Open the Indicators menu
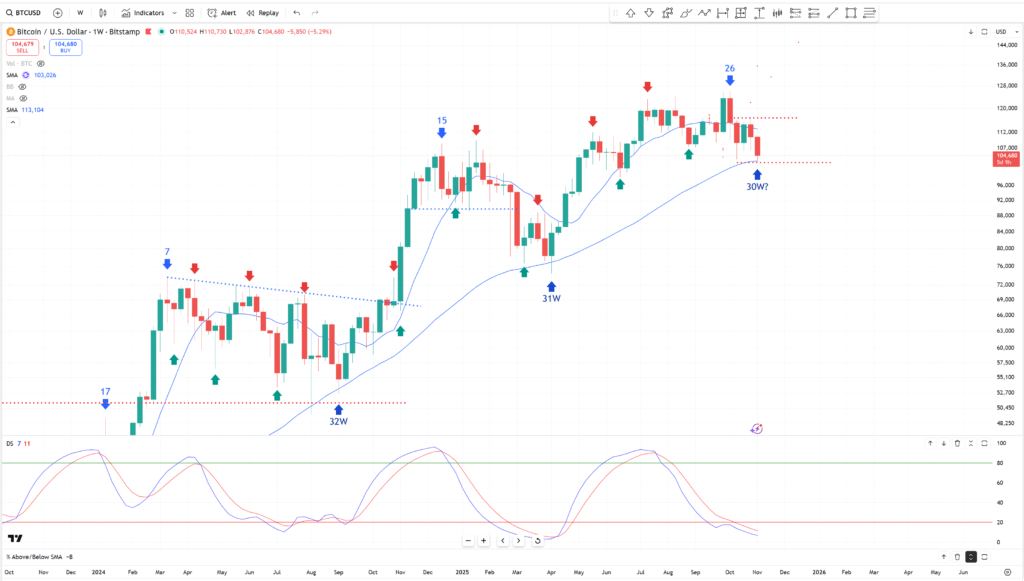This screenshot has width=1024, height=581. click(143, 13)
